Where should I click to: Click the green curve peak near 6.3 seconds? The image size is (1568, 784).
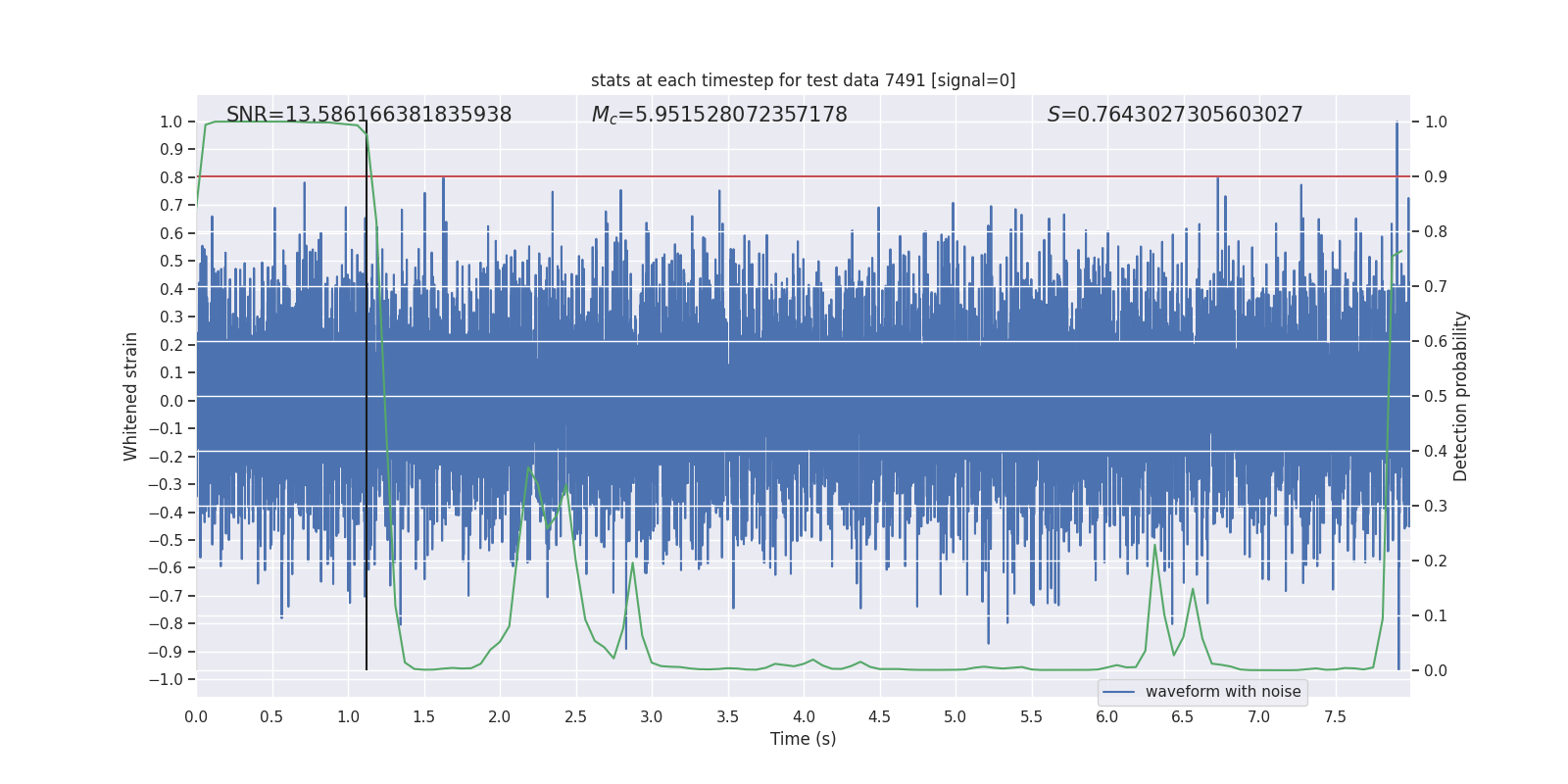click(x=1154, y=545)
